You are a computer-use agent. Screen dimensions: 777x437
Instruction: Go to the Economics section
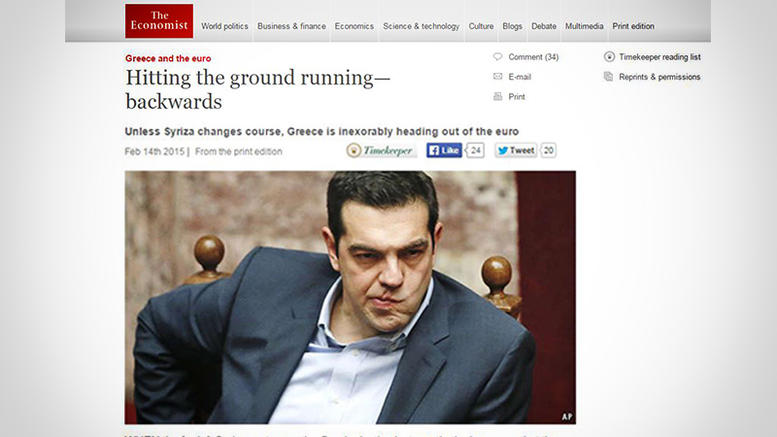click(x=354, y=26)
